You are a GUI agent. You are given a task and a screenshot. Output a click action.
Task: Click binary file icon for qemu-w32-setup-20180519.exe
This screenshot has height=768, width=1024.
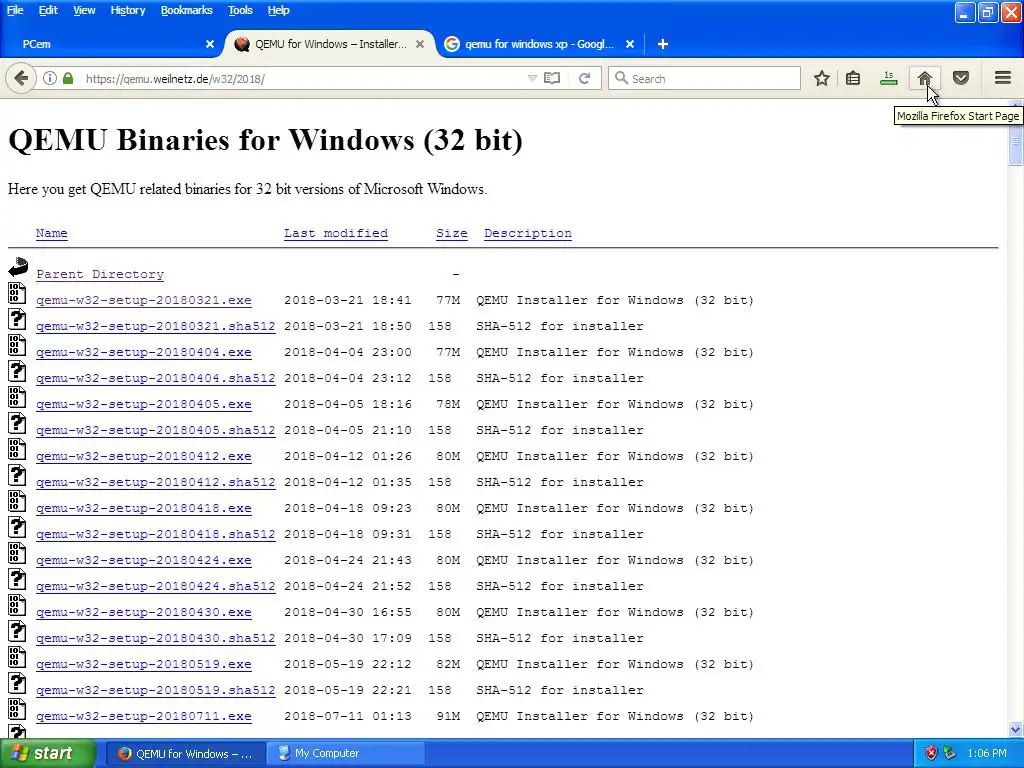[17, 657]
